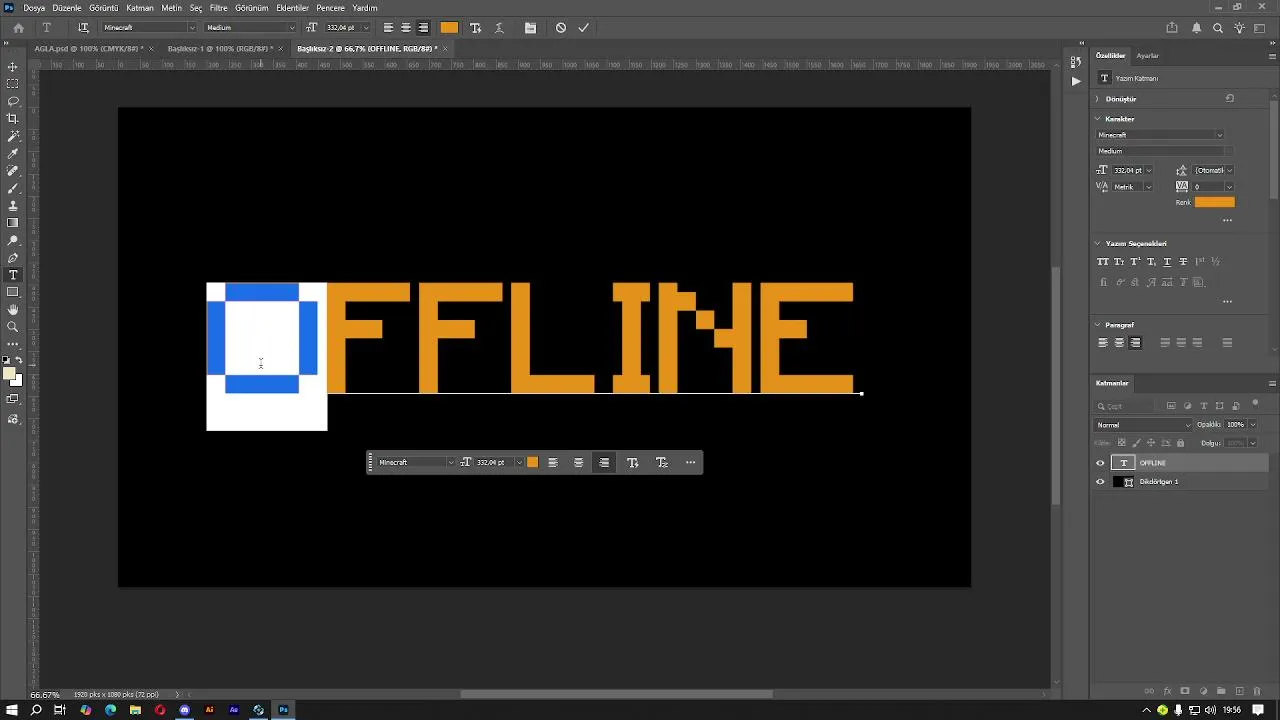
Task: Expand the Dönüştür section
Action: (x=1097, y=99)
